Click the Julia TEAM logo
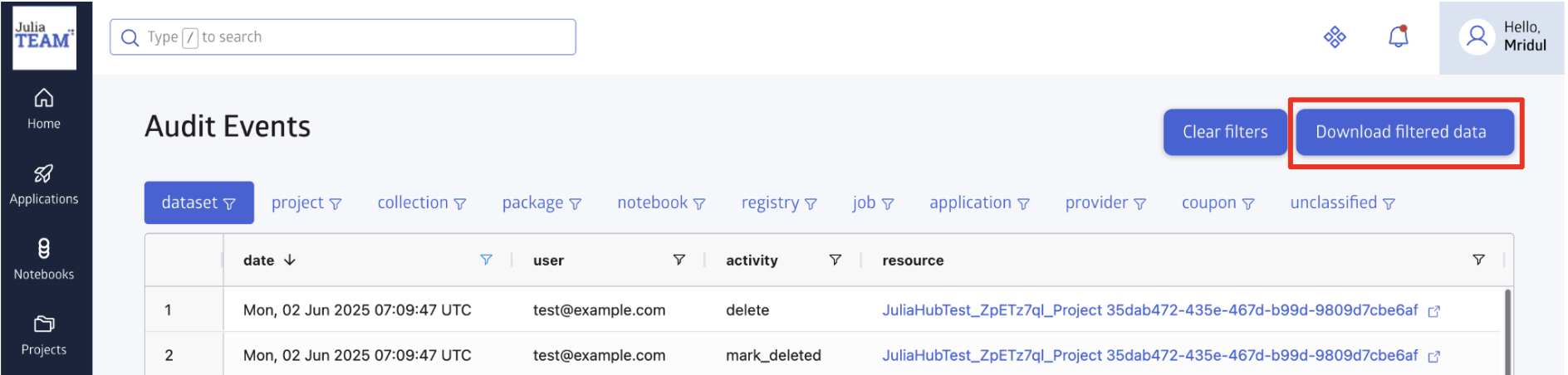1568x375 pixels. [x=44, y=37]
